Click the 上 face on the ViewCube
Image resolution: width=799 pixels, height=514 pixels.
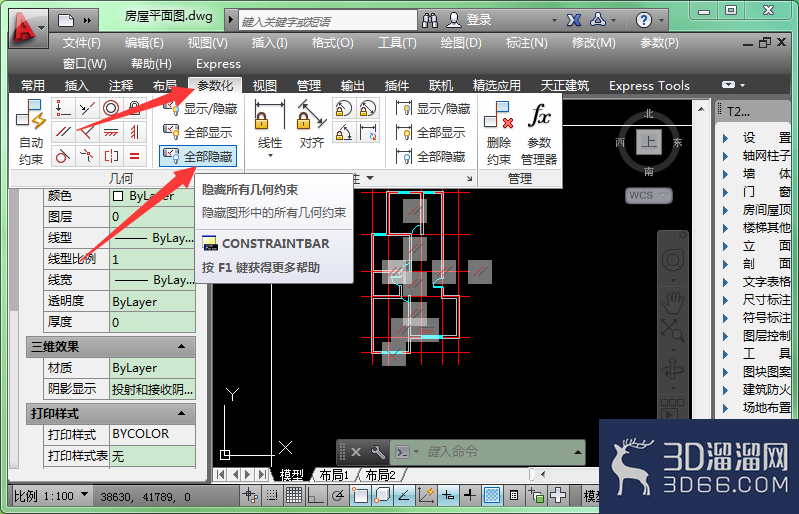[x=648, y=142]
